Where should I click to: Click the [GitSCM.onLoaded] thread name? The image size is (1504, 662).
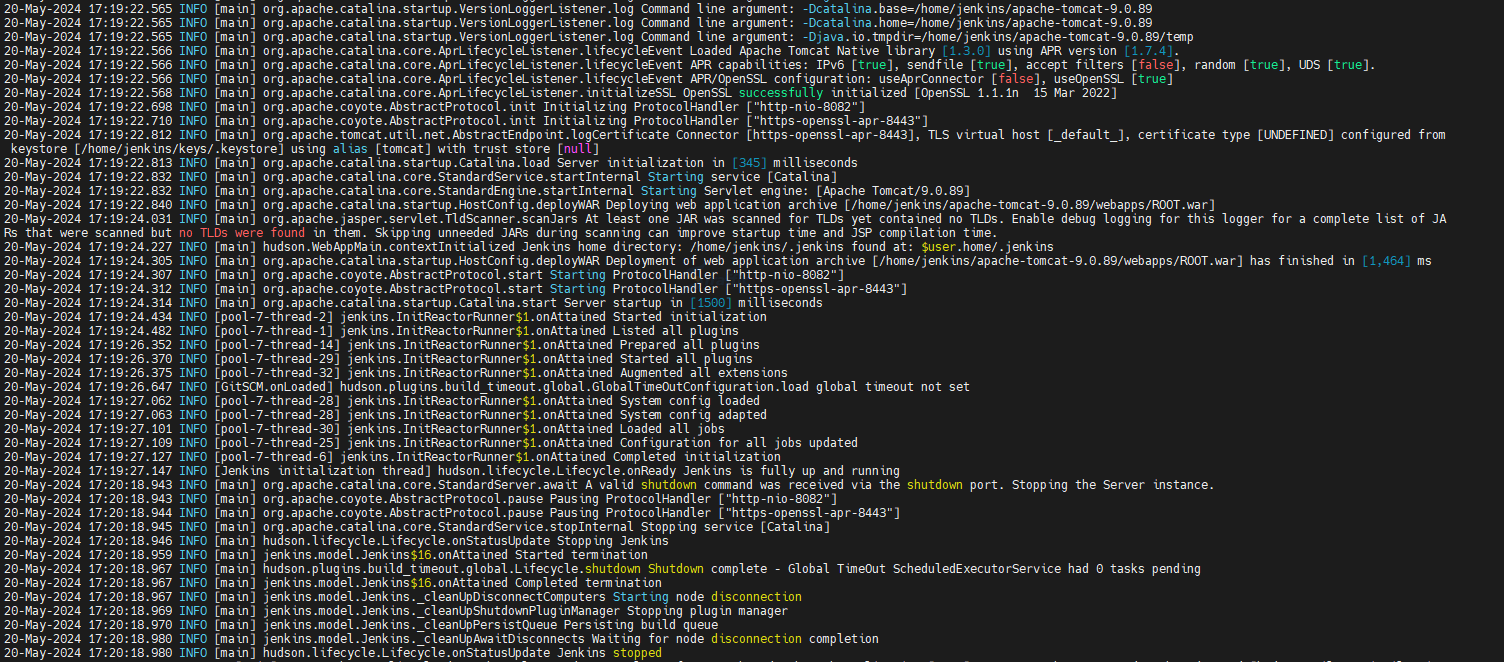click(274, 386)
